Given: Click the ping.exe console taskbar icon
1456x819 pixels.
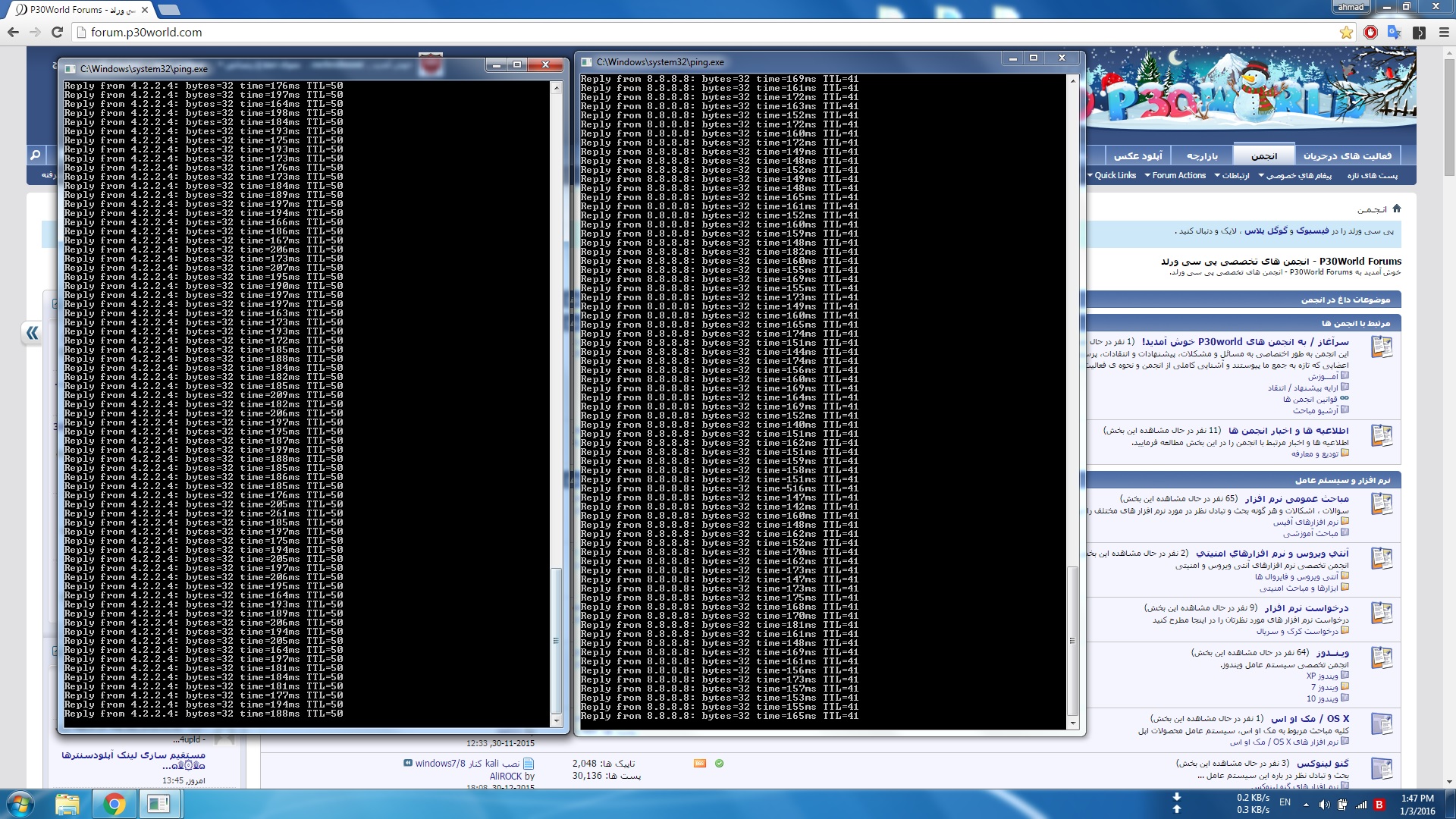Looking at the screenshot, I should pyautogui.click(x=159, y=804).
